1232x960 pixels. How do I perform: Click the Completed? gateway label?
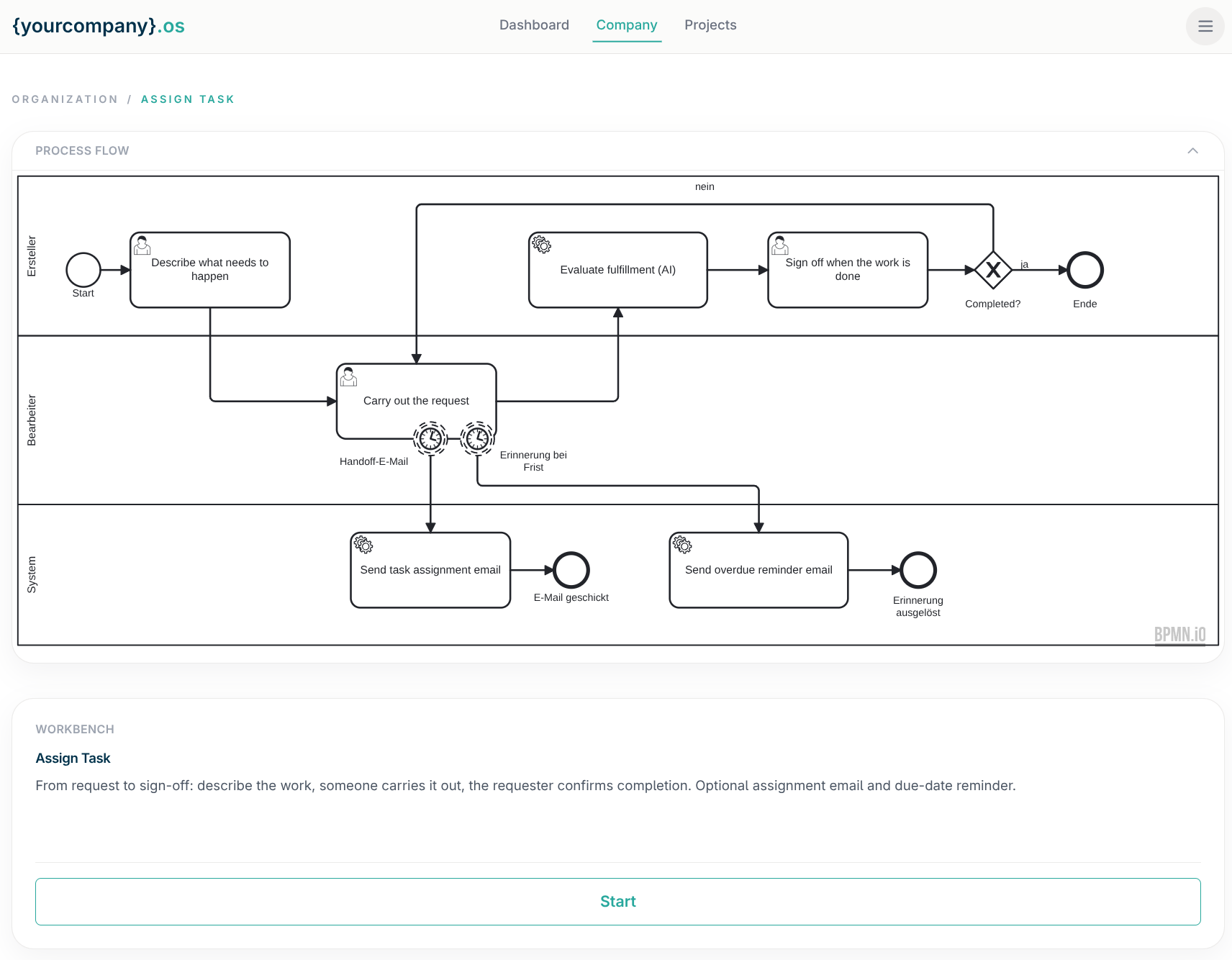(x=992, y=304)
